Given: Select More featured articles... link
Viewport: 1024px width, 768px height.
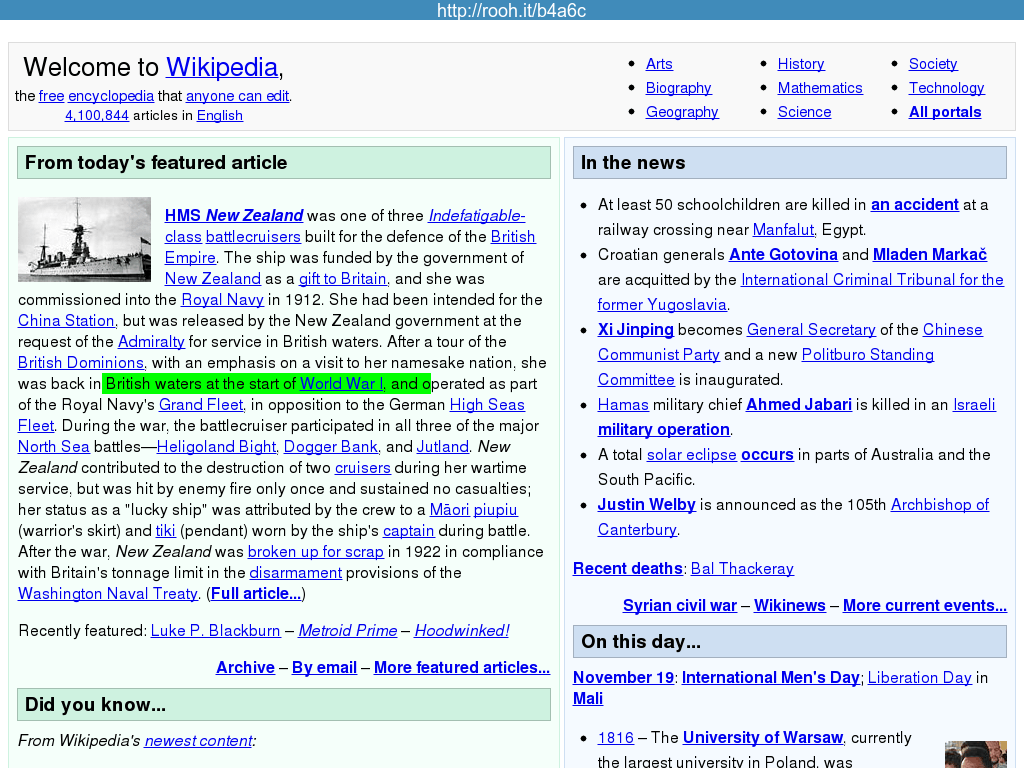Looking at the screenshot, I should [x=461, y=668].
